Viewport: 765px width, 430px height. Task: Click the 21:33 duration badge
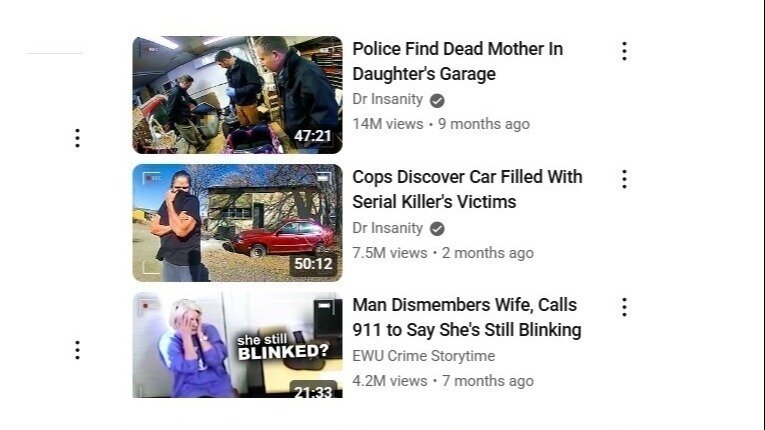[313, 390]
